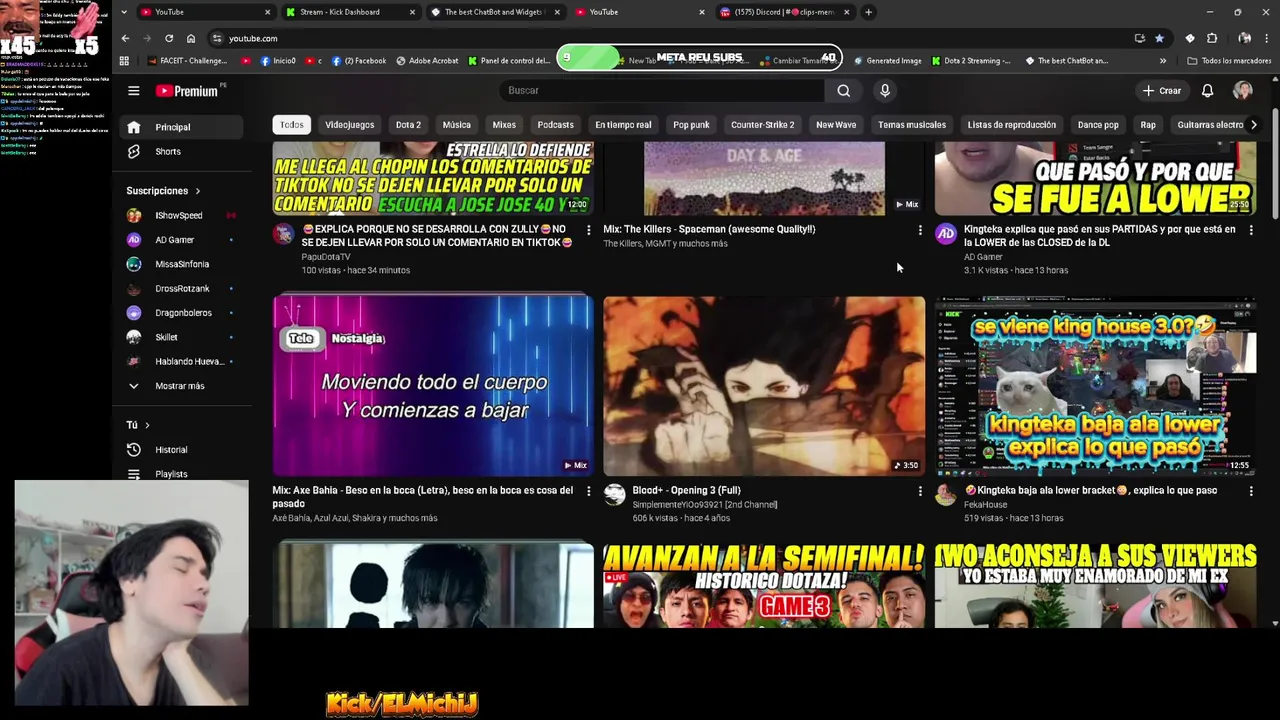Bookmark this page with the star icon
The width and height of the screenshot is (1280, 720).
(1159, 38)
